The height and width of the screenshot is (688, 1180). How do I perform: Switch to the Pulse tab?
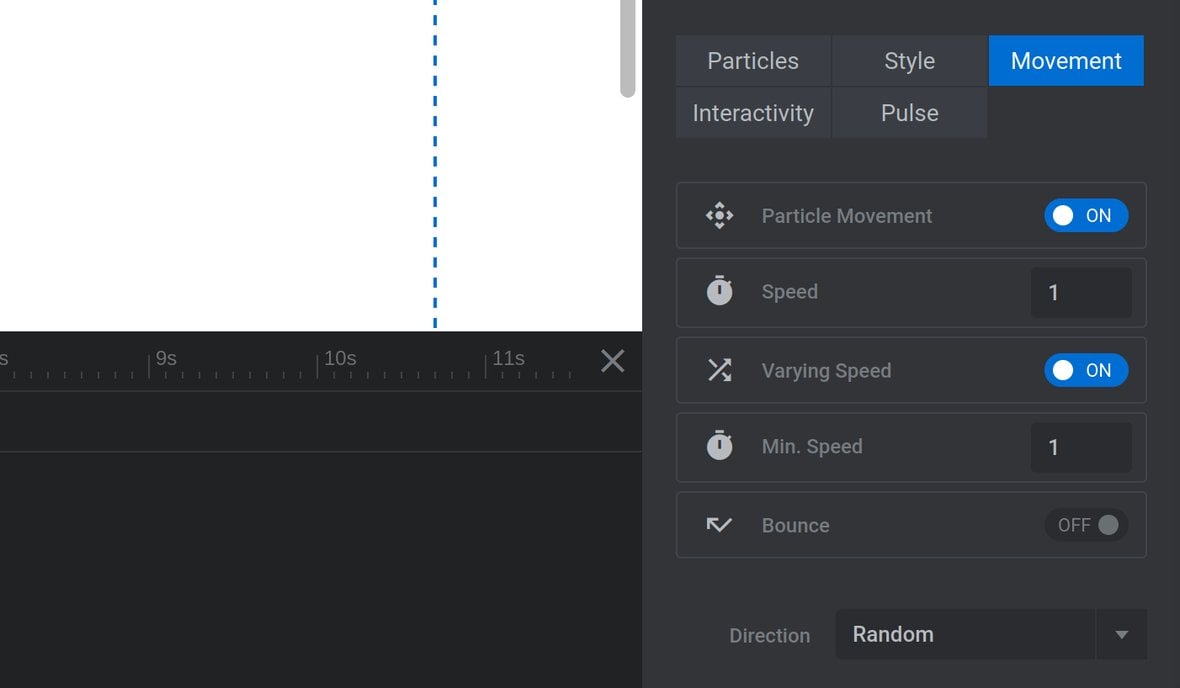point(910,113)
